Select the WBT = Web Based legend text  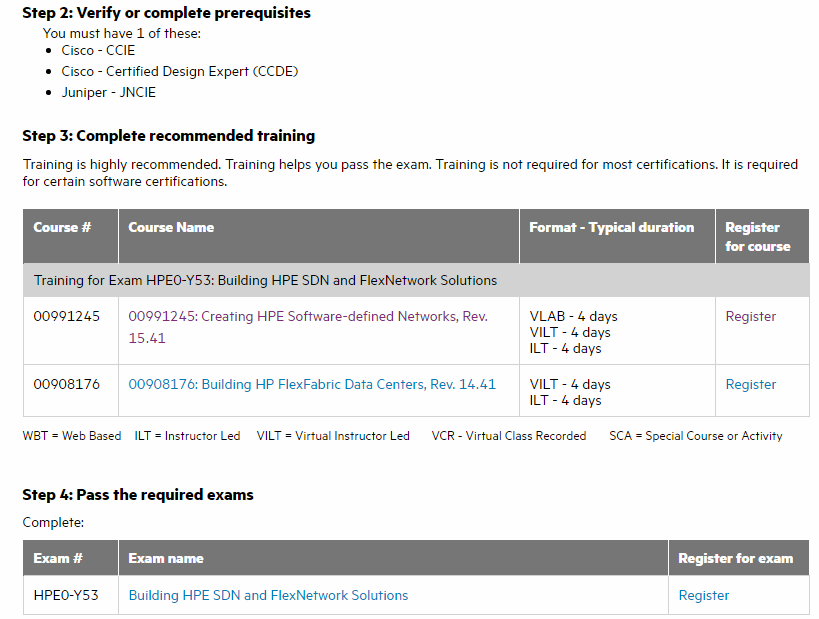click(x=72, y=436)
